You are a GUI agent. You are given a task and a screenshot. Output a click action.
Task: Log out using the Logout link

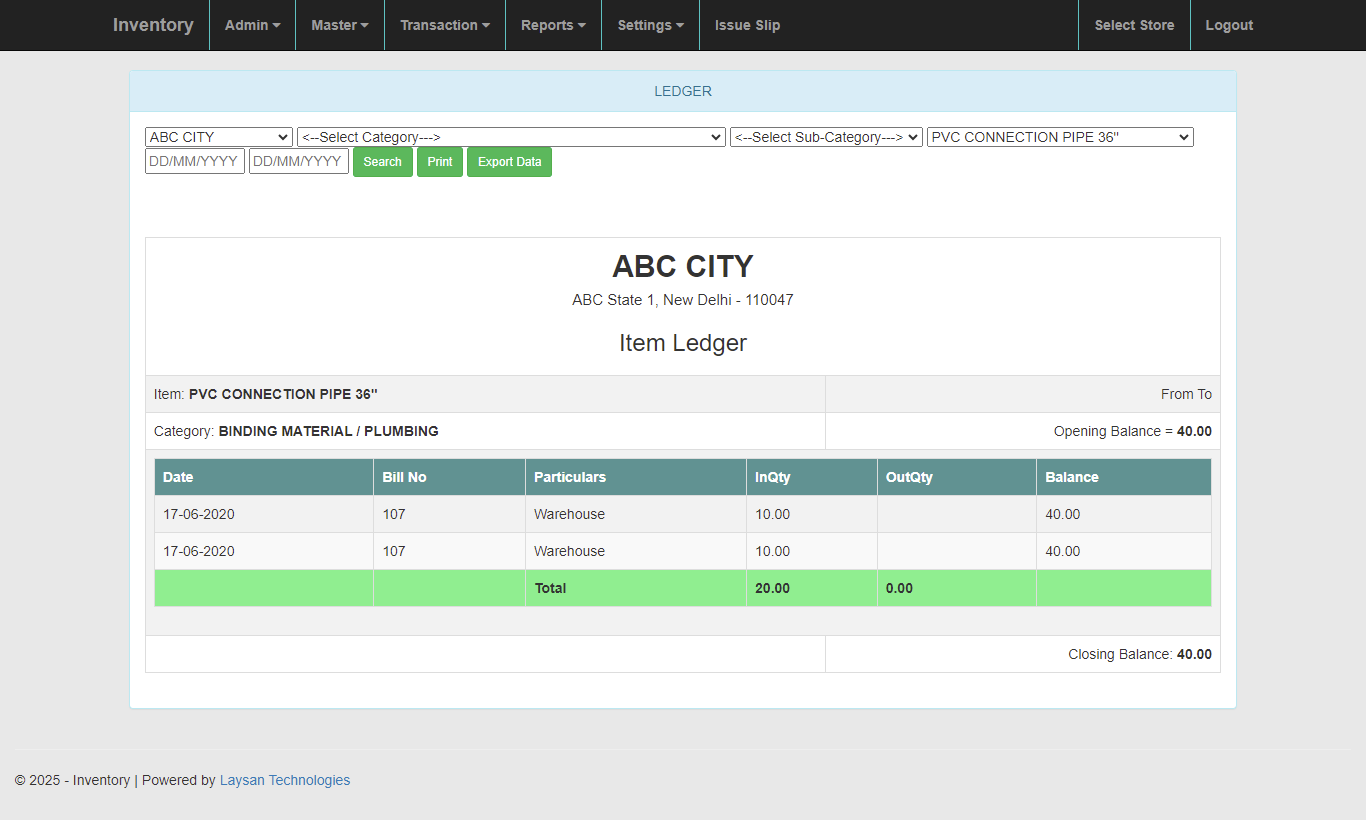pyautogui.click(x=1229, y=25)
